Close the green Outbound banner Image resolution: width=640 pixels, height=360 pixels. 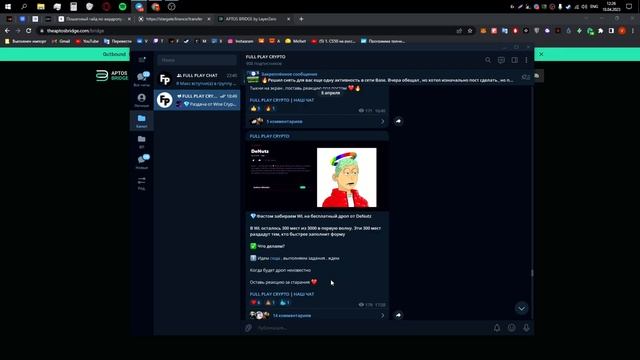tap(541, 54)
